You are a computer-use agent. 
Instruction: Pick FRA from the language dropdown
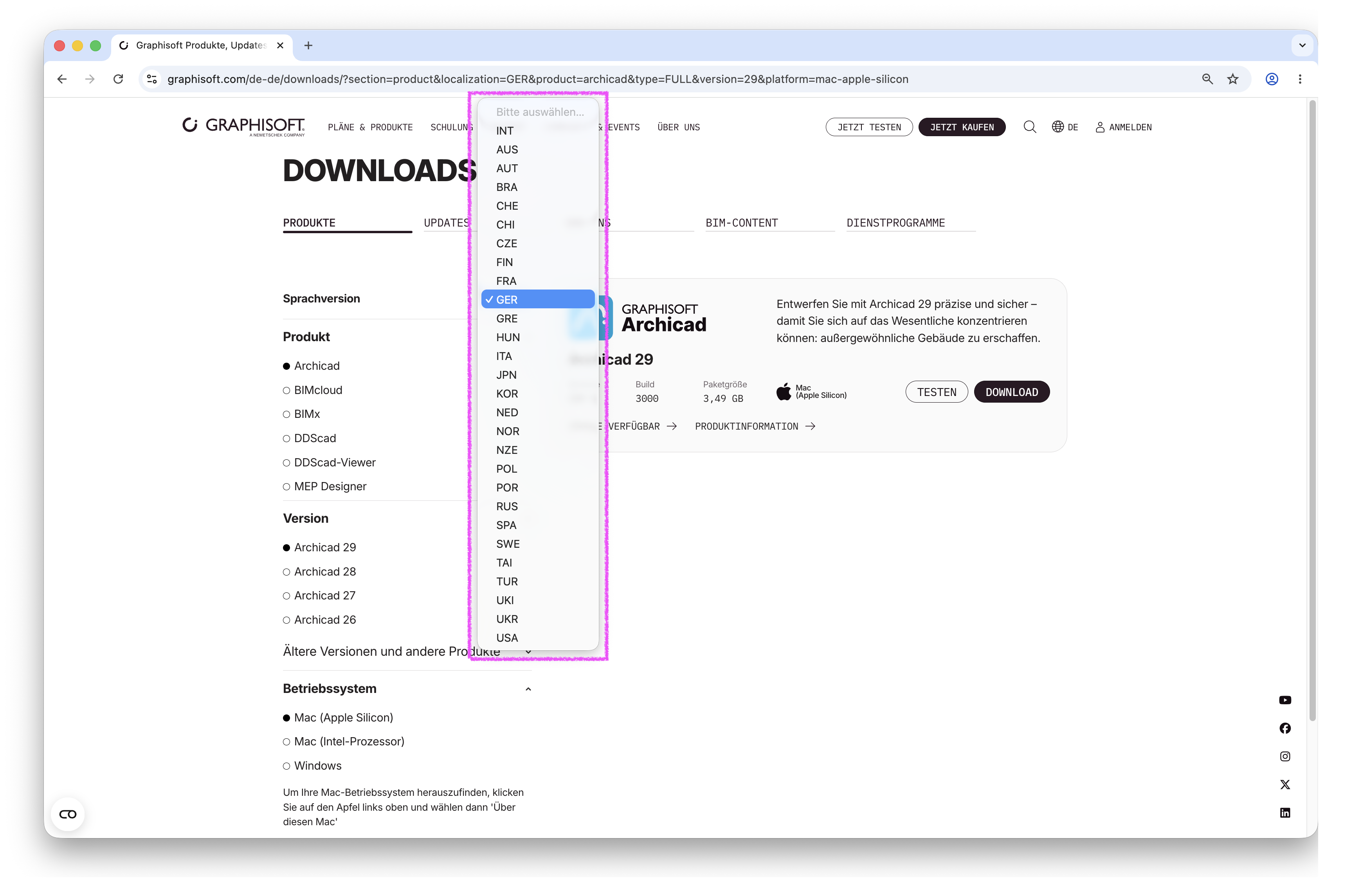(x=538, y=281)
